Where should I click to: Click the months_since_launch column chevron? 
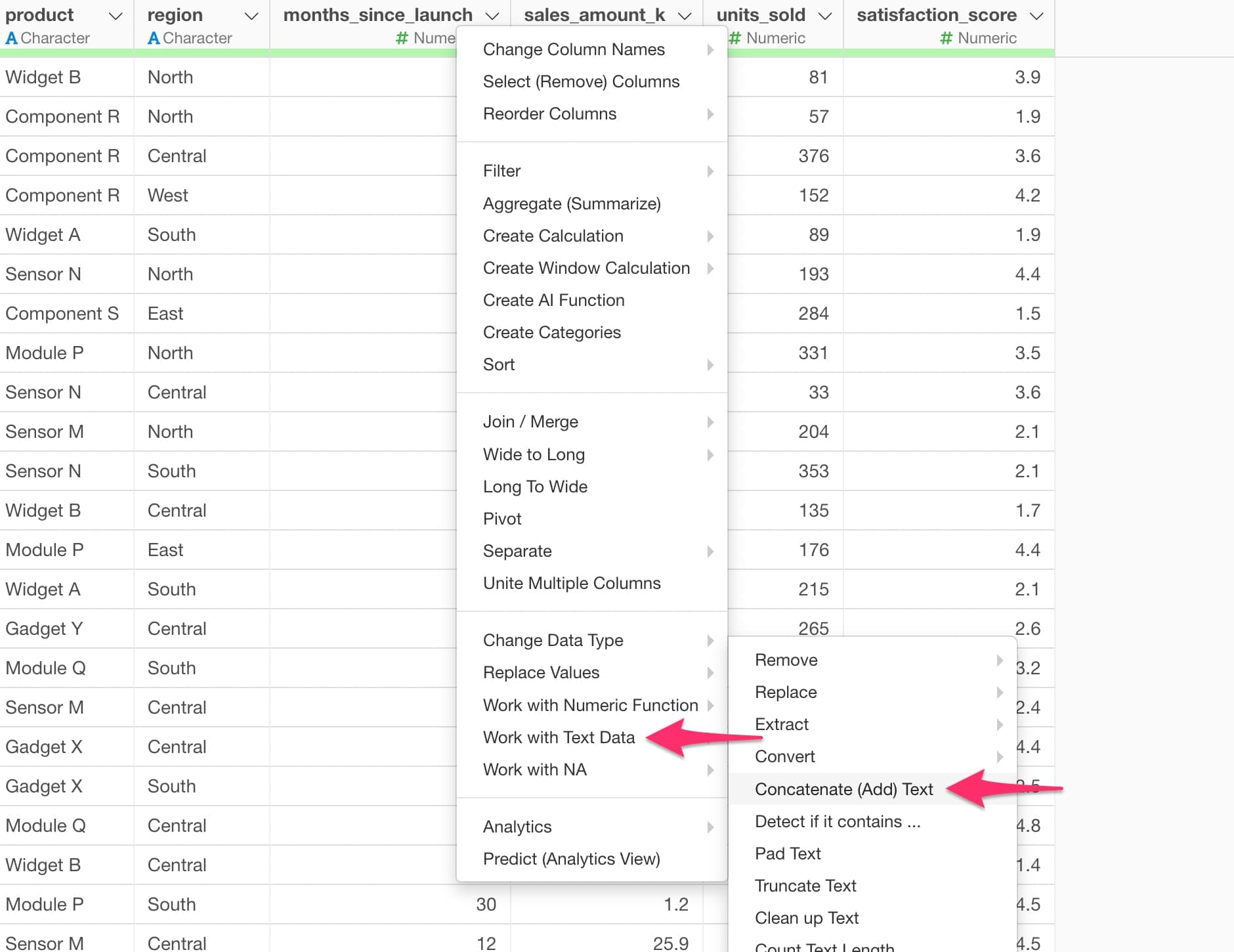click(492, 16)
